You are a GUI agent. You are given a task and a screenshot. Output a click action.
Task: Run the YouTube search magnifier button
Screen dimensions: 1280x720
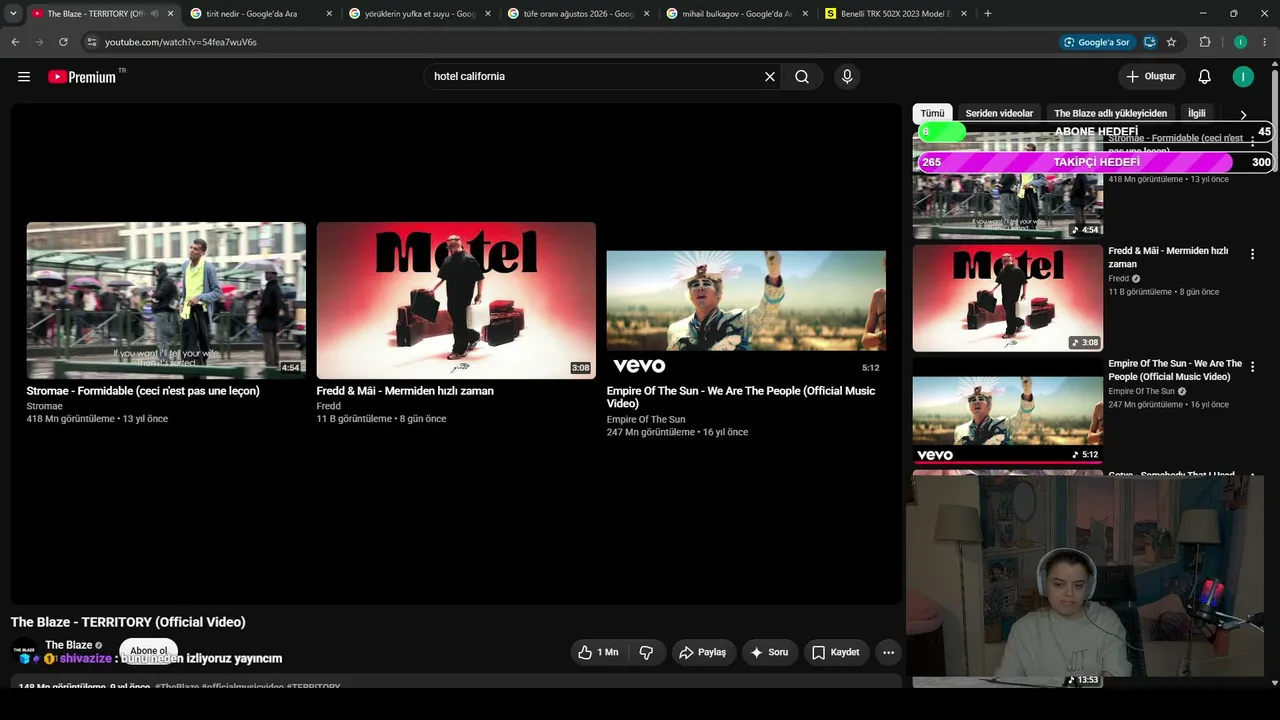[802, 77]
